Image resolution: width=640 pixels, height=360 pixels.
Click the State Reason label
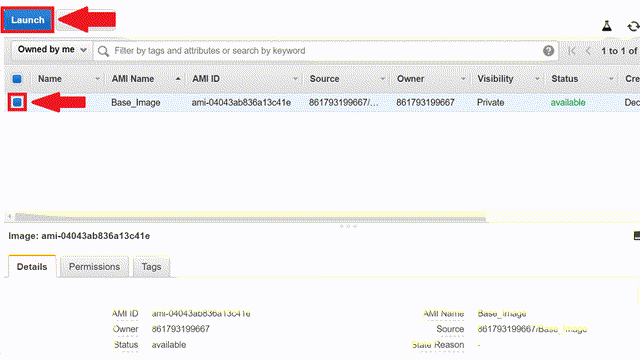click(438, 345)
